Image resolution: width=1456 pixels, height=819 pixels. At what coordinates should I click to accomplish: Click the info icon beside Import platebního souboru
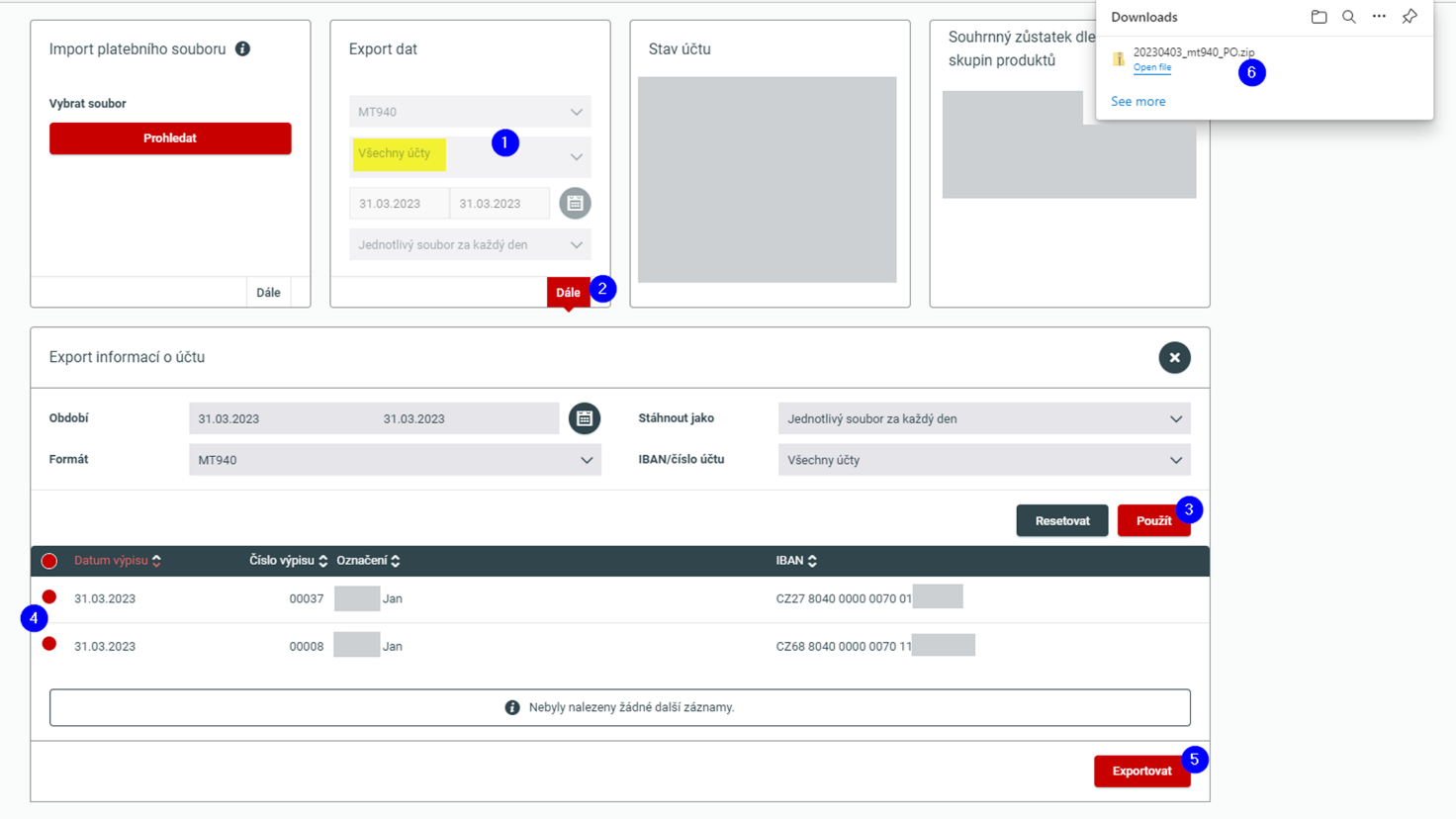pos(242,48)
